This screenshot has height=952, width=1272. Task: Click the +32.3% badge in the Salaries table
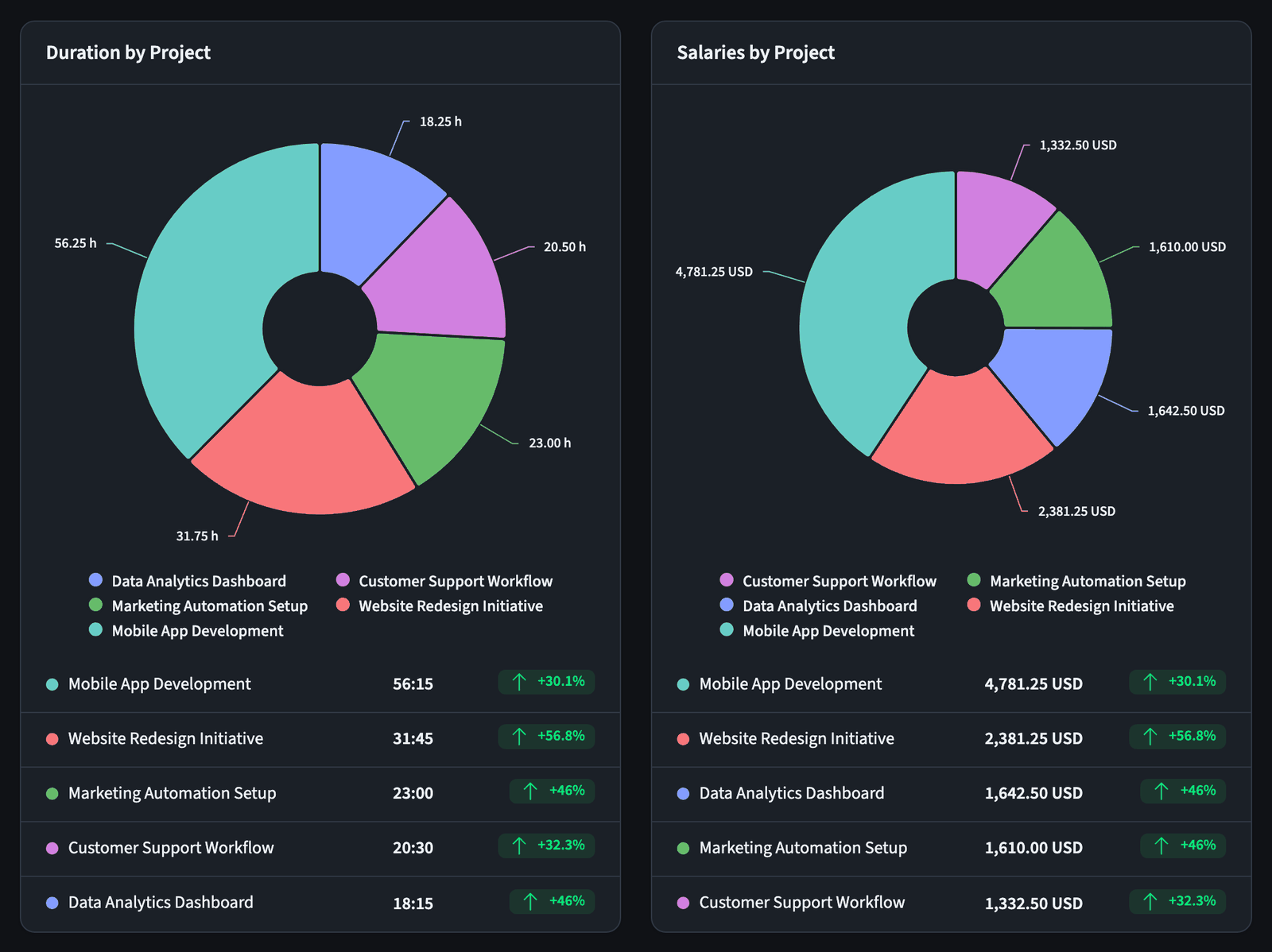point(1177,901)
